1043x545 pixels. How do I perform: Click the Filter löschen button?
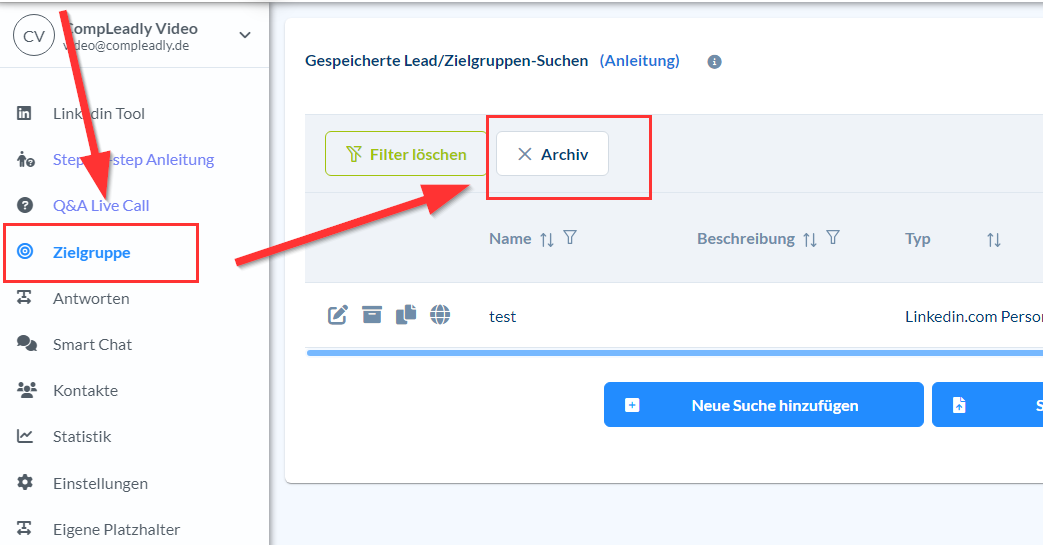tap(406, 155)
